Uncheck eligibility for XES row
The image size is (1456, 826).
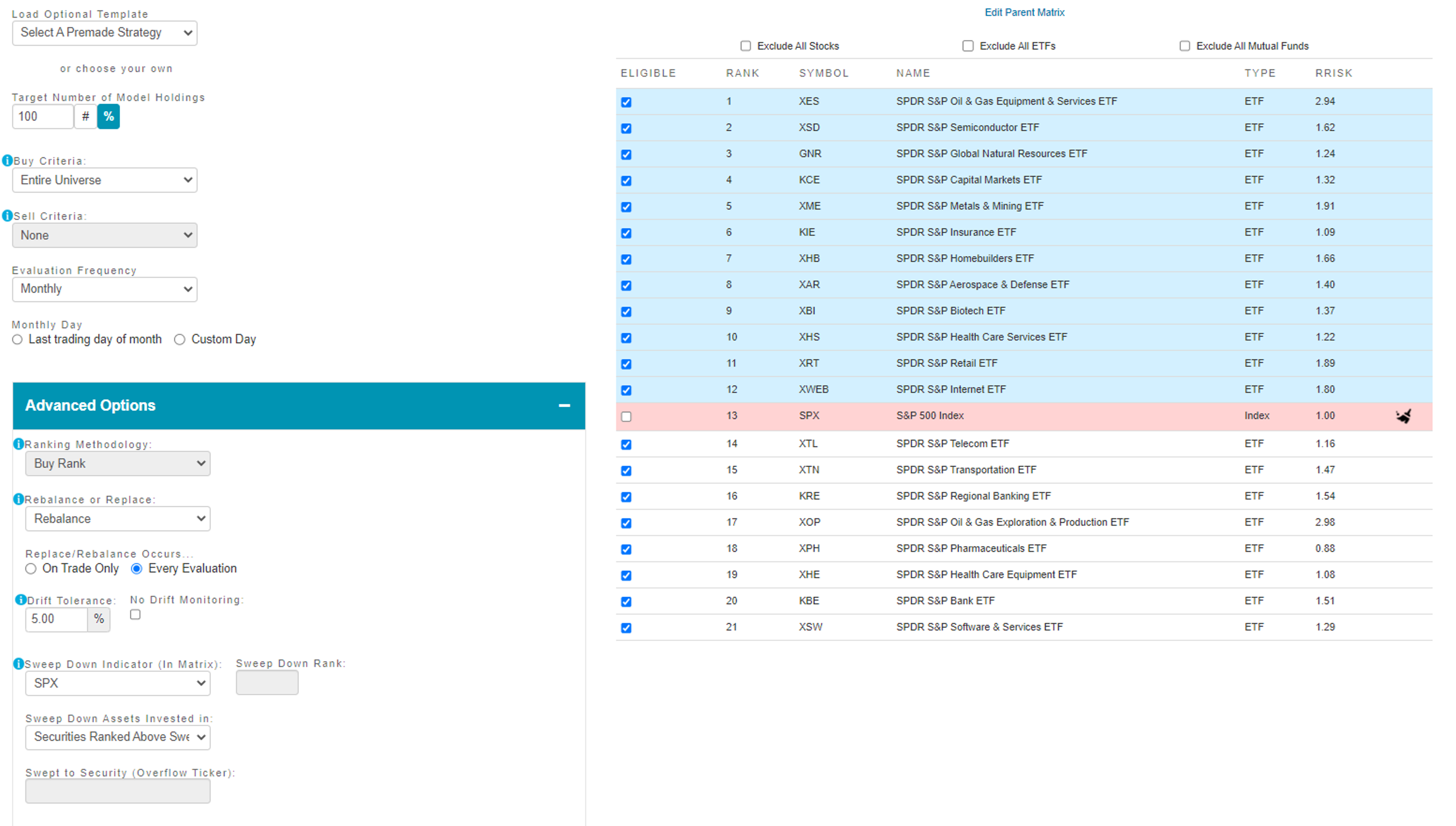click(x=626, y=102)
